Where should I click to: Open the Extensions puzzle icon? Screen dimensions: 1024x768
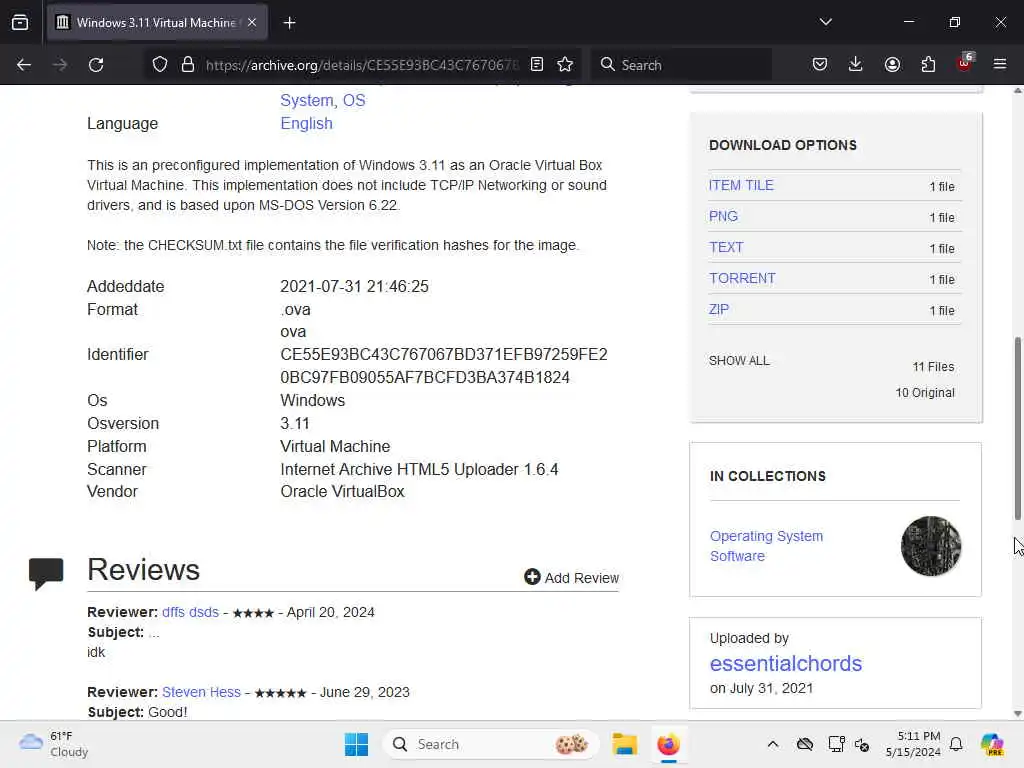click(928, 64)
